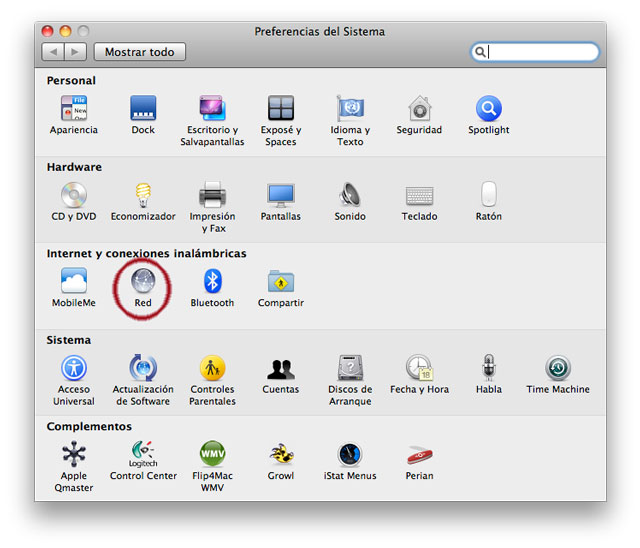Go forward with the right arrow button
This screenshot has height=548, width=640.
[75, 52]
